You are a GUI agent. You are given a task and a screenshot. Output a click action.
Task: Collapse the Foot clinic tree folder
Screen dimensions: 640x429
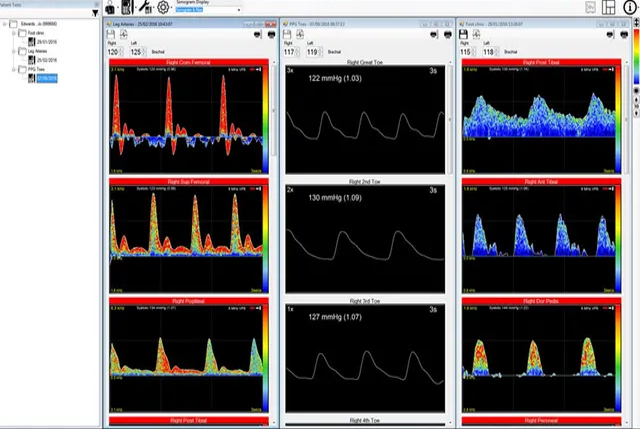[15, 32]
